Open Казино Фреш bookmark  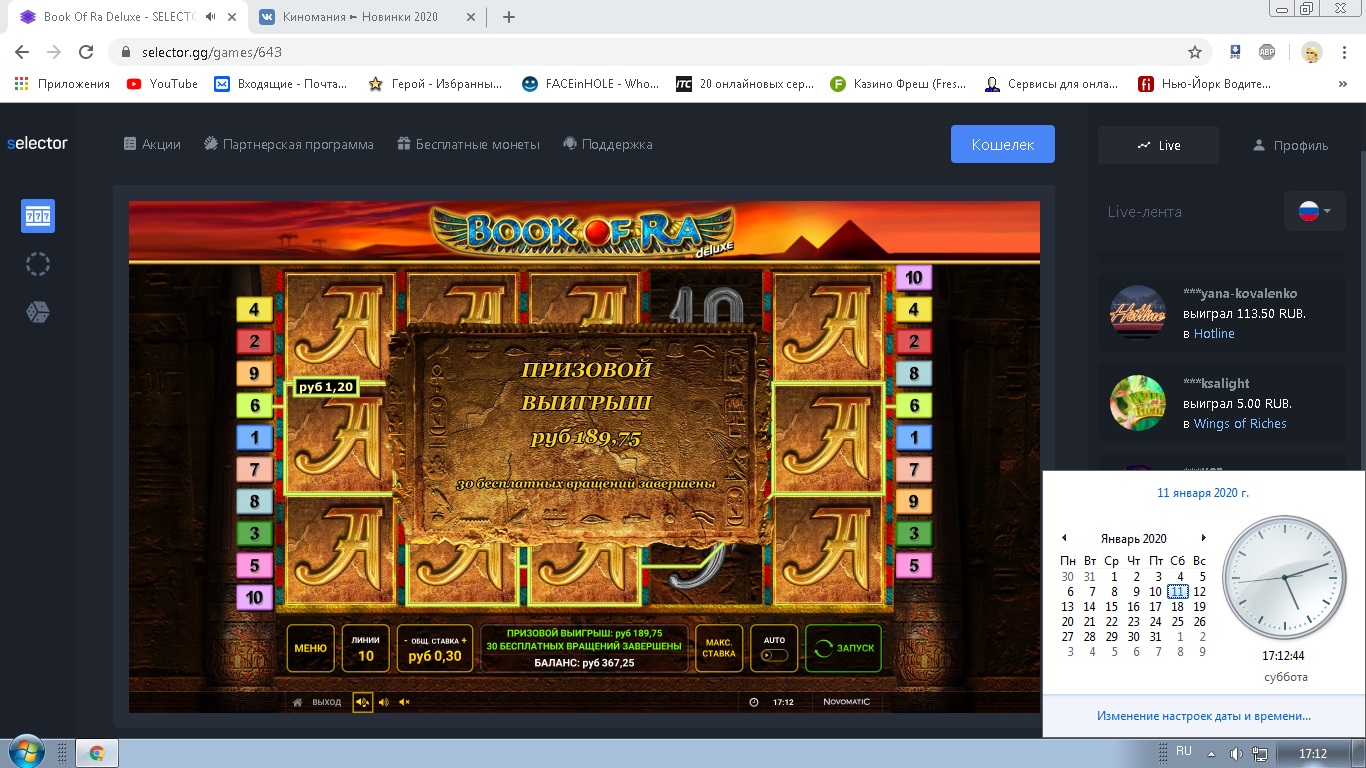[x=898, y=84]
